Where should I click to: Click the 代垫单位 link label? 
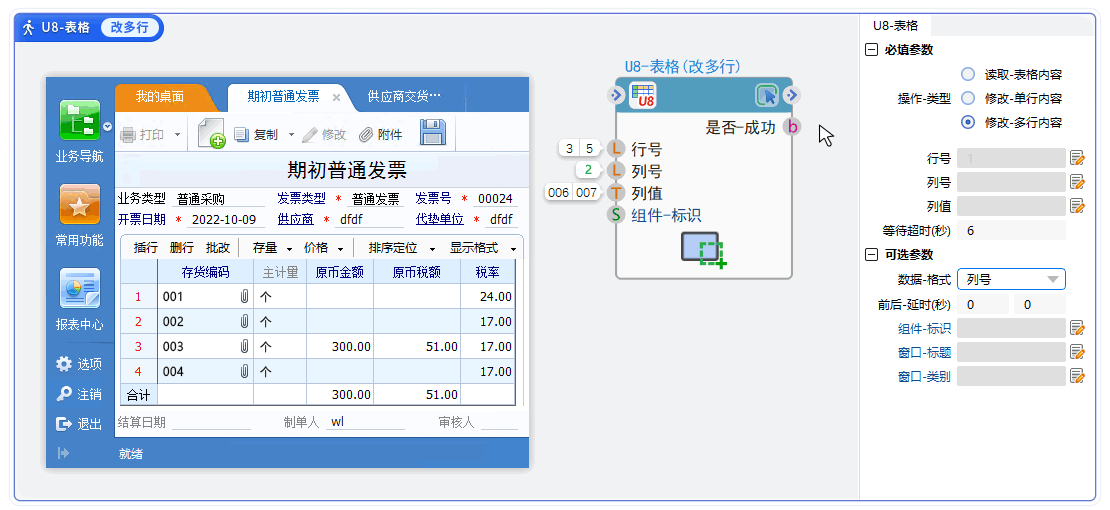(x=440, y=219)
